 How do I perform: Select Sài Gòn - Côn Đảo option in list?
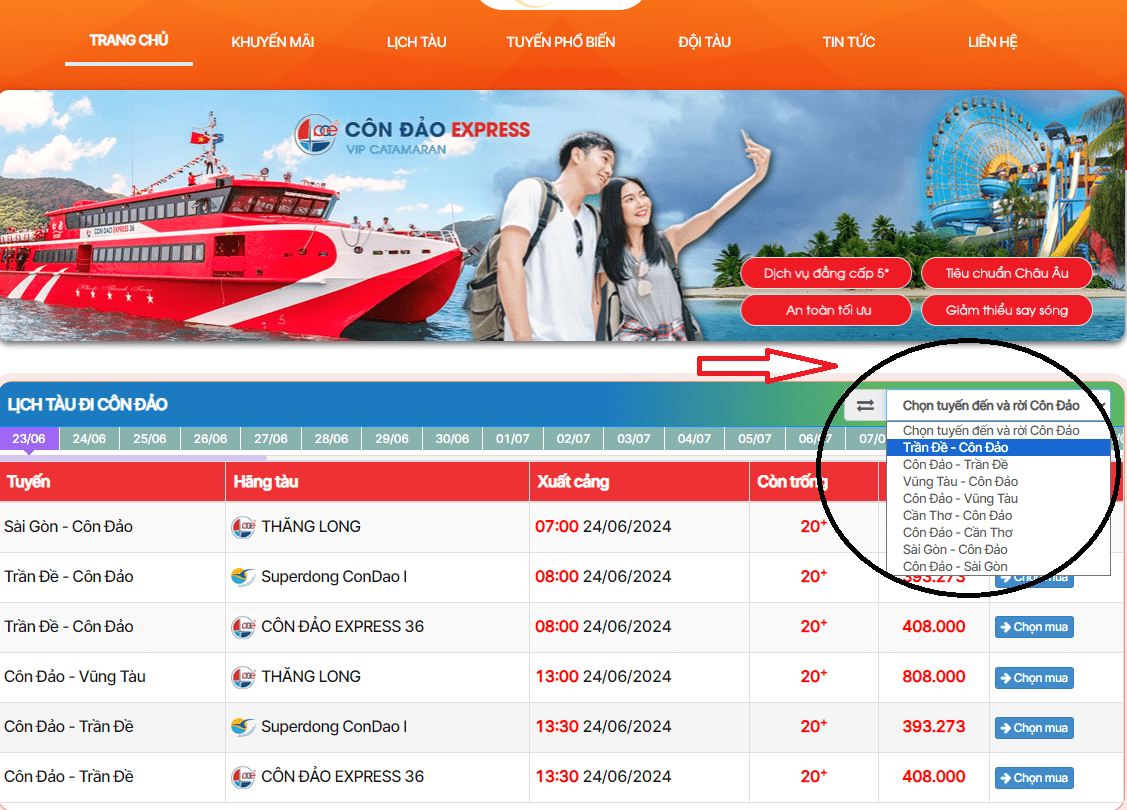click(x=998, y=549)
